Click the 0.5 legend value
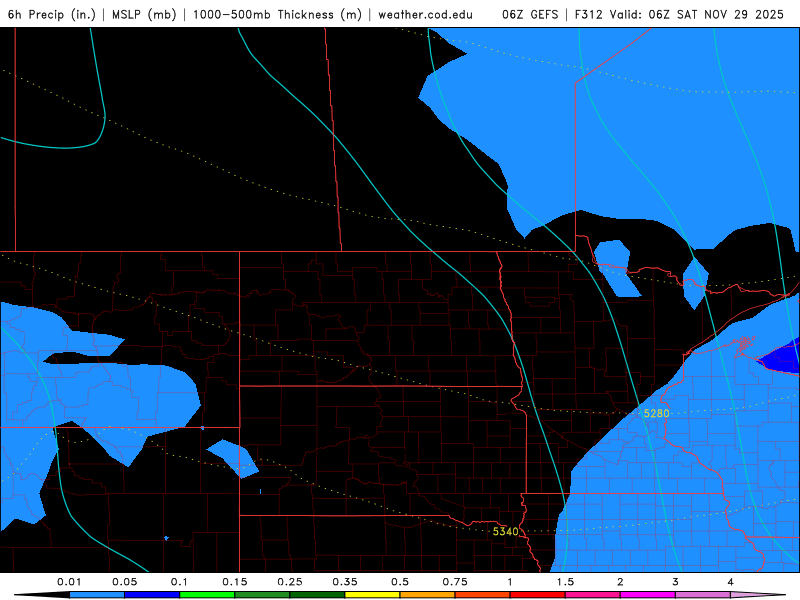800x600 pixels. coord(400,582)
